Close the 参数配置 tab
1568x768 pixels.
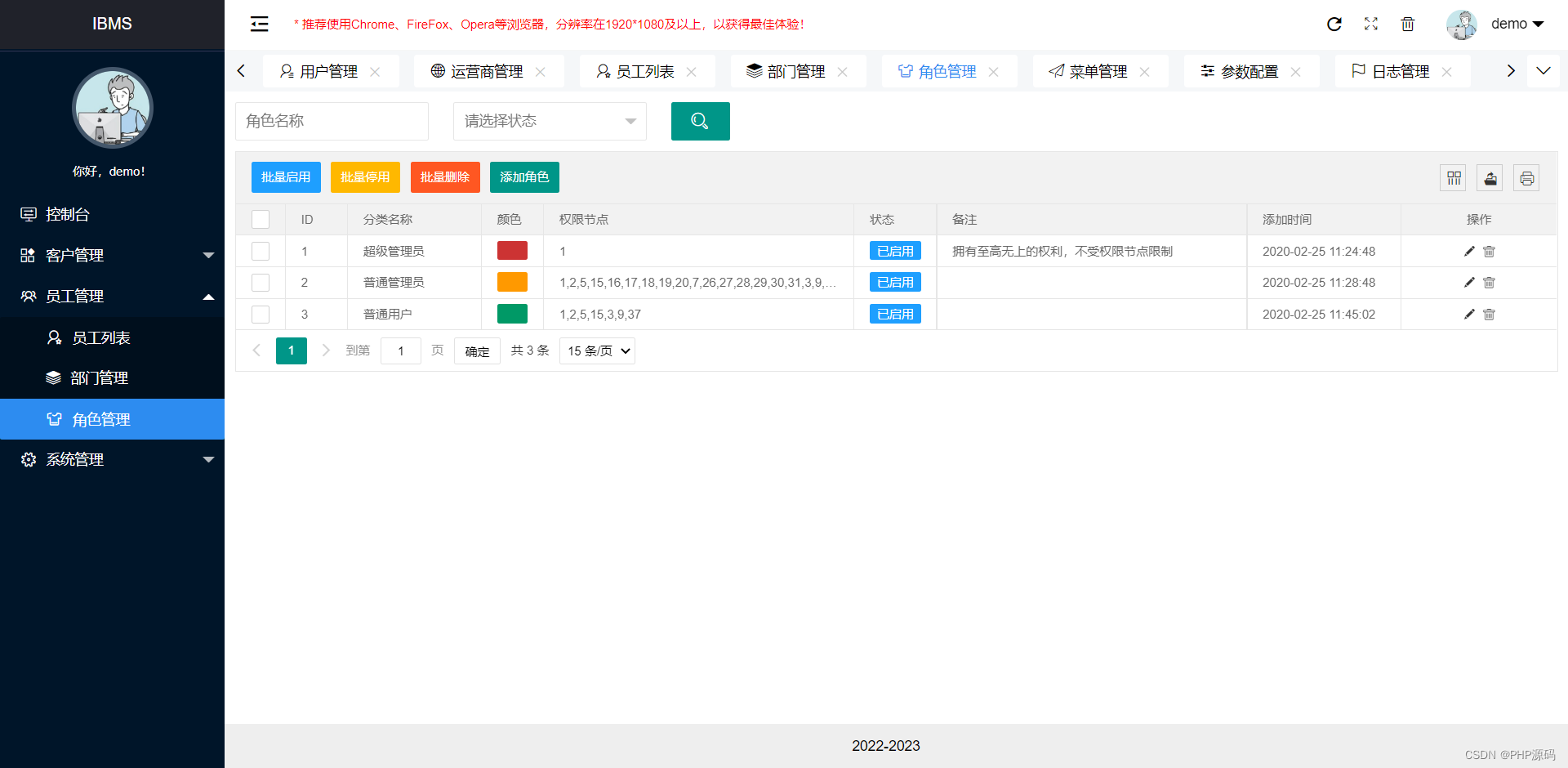click(x=1295, y=72)
